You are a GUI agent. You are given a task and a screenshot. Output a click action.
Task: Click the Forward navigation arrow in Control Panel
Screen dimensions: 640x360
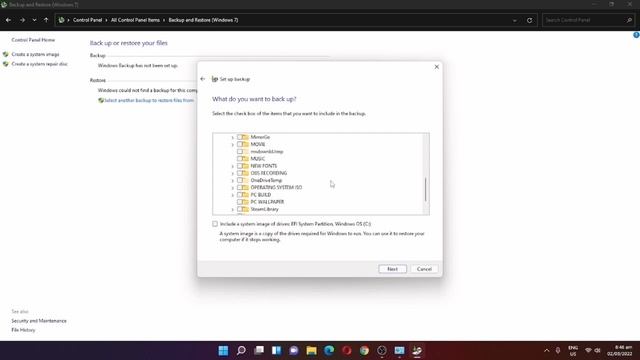point(22,20)
